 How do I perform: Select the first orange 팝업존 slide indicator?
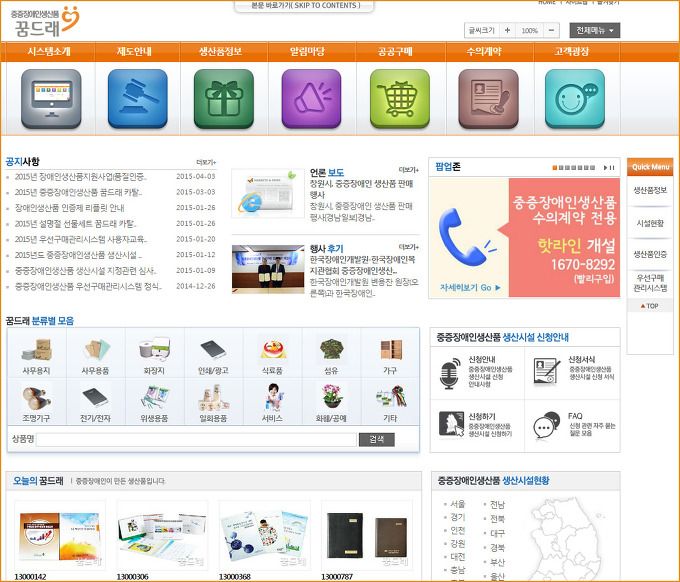point(554,167)
